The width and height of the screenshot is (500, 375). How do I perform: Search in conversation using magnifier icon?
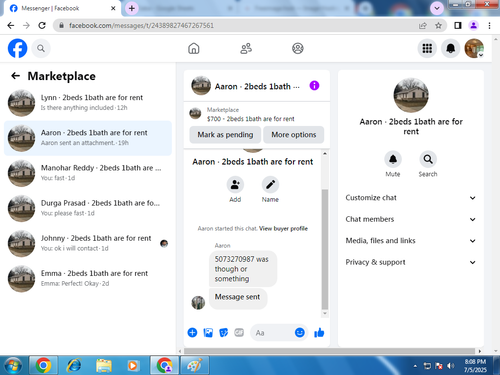[x=428, y=159]
